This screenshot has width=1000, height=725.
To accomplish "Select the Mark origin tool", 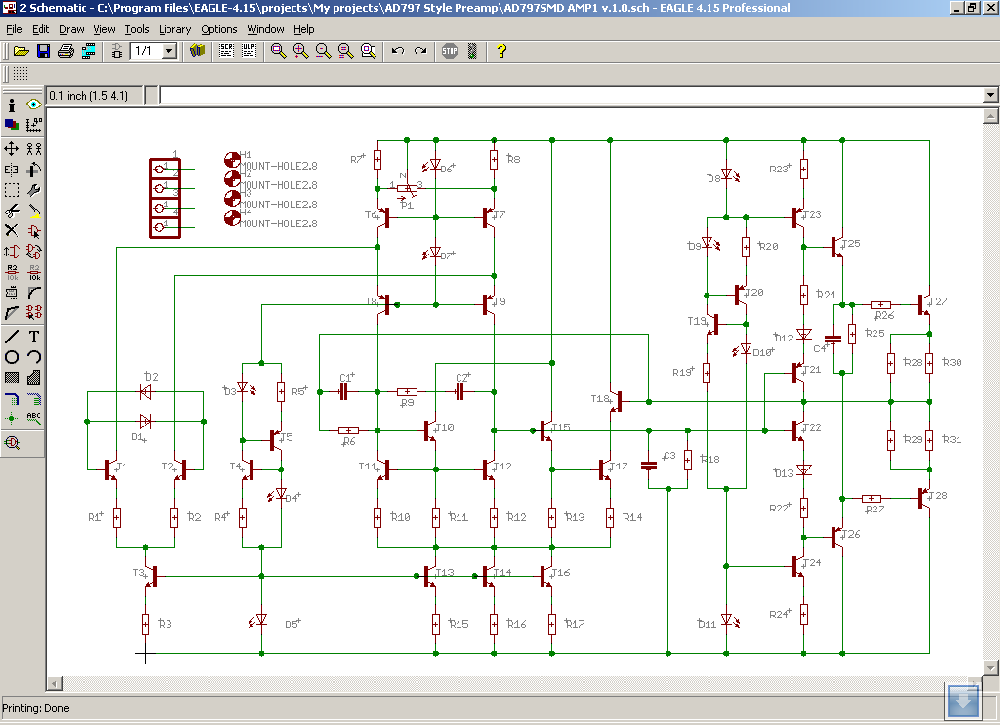I will [x=34, y=125].
